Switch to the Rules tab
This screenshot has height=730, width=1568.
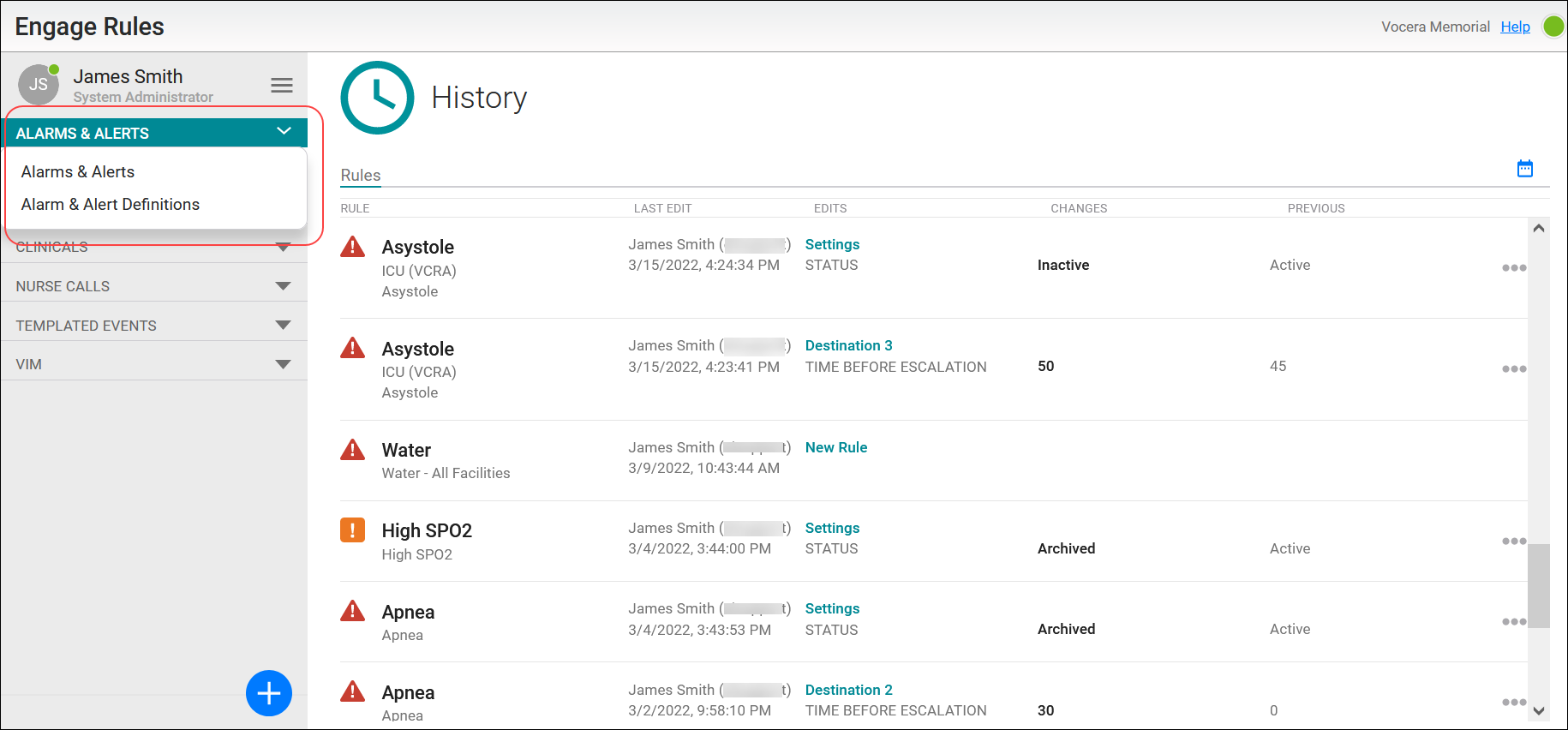point(361,176)
